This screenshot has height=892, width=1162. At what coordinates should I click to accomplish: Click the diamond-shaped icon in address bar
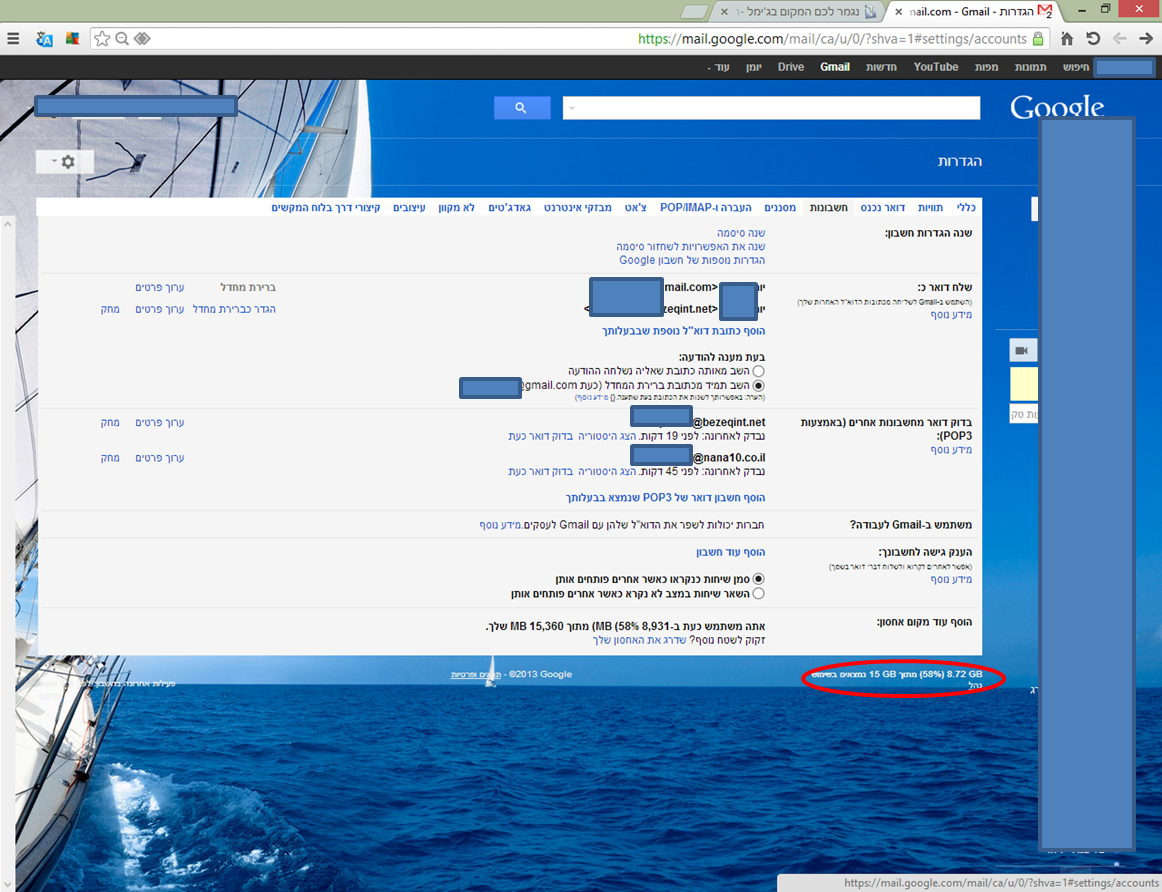click(142, 39)
